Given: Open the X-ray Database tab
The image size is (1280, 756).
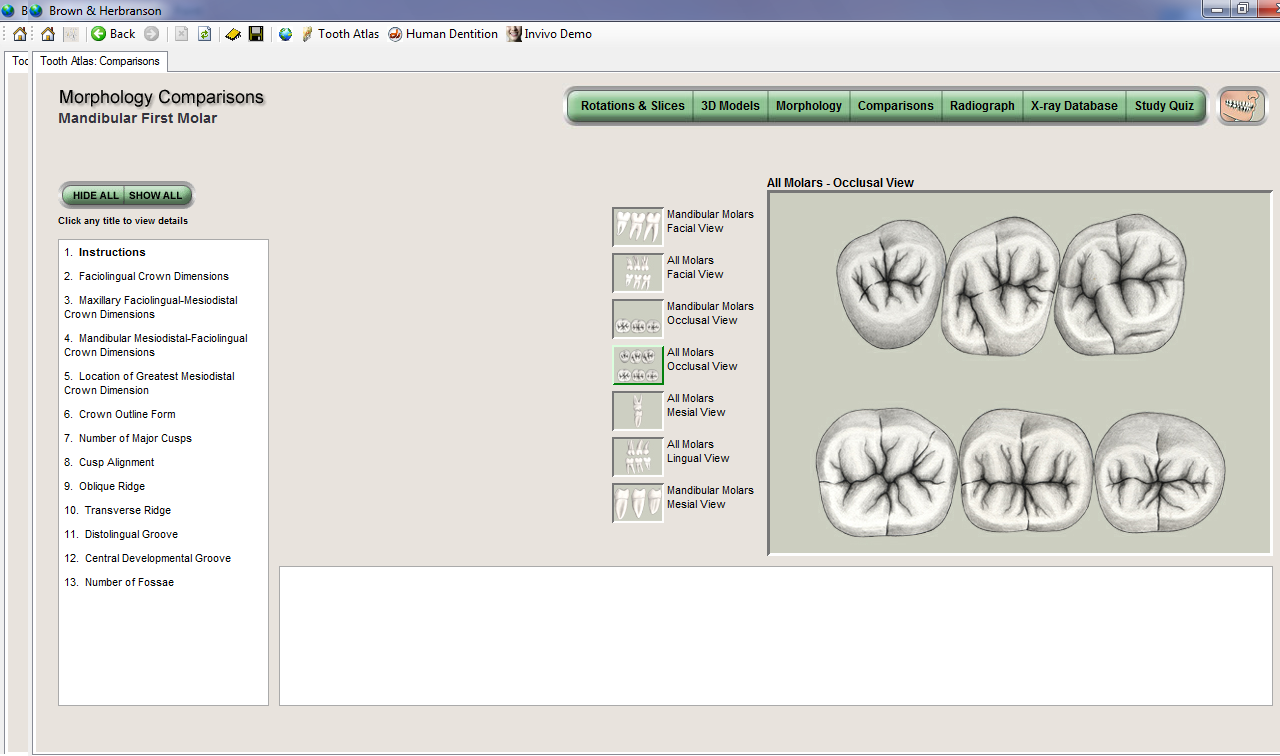Looking at the screenshot, I should point(1074,106).
